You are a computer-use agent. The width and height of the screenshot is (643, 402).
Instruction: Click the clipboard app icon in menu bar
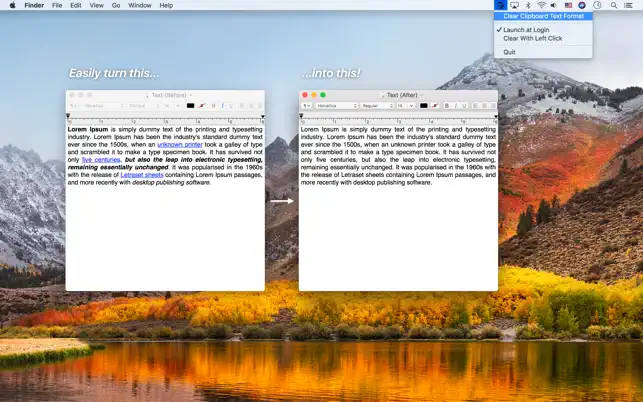(x=501, y=5)
